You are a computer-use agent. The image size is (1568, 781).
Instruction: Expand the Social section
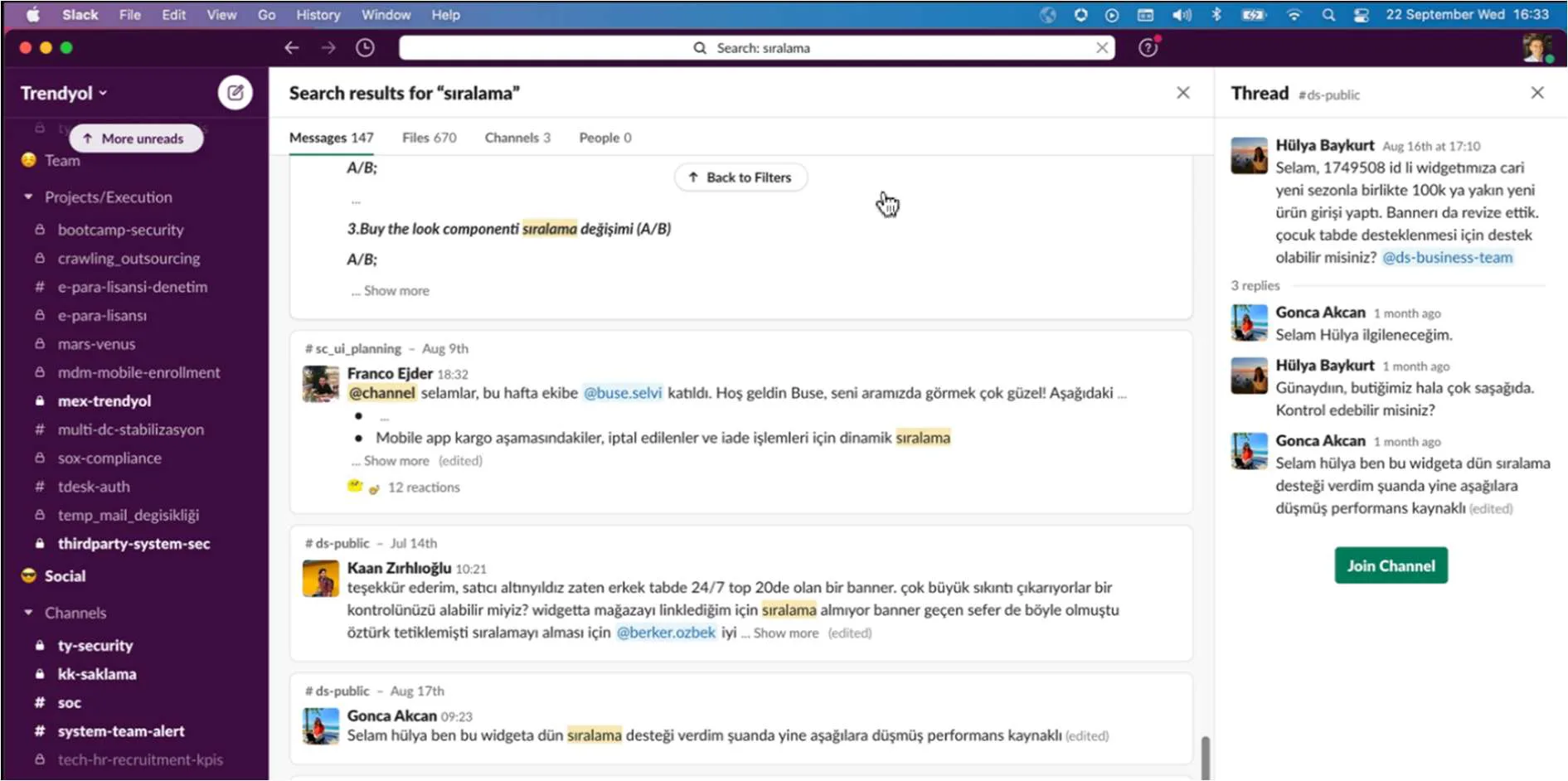pos(65,575)
